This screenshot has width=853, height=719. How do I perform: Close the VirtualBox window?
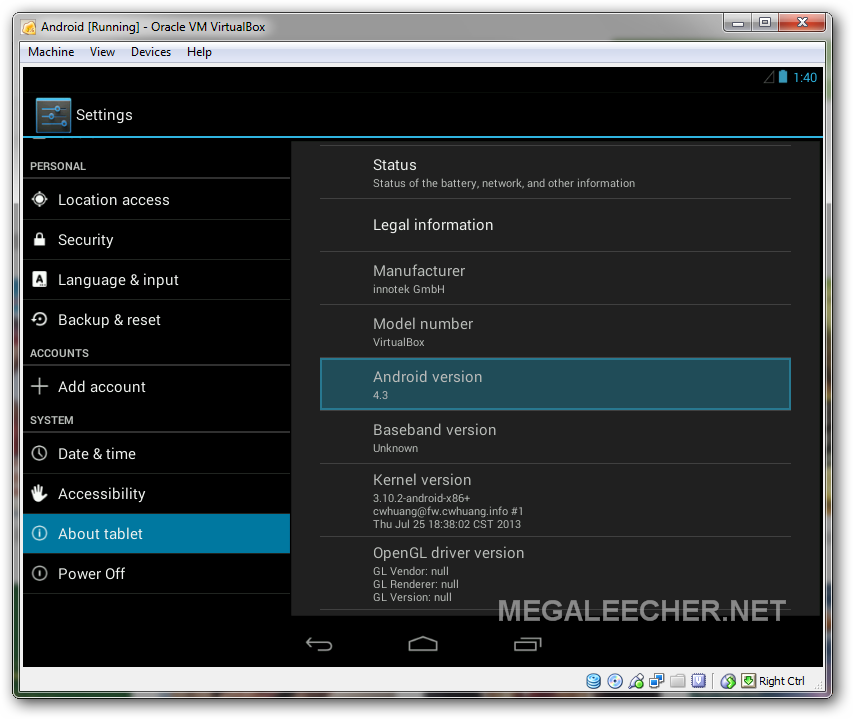tap(802, 22)
